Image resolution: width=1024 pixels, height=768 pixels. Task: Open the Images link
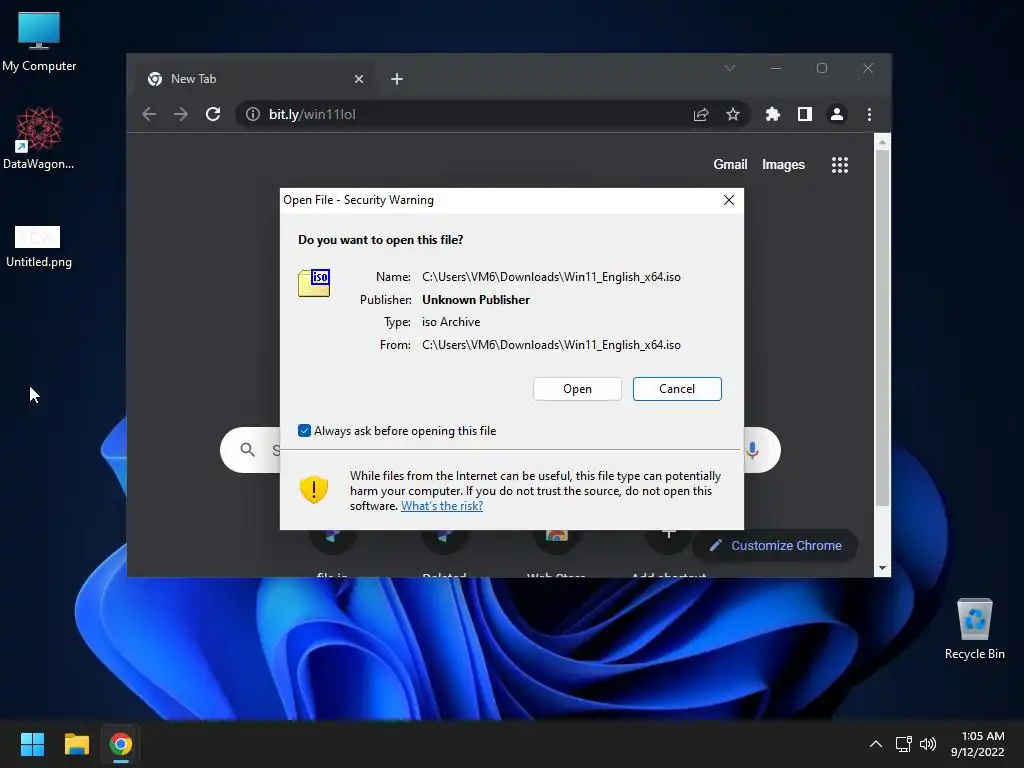[783, 165]
